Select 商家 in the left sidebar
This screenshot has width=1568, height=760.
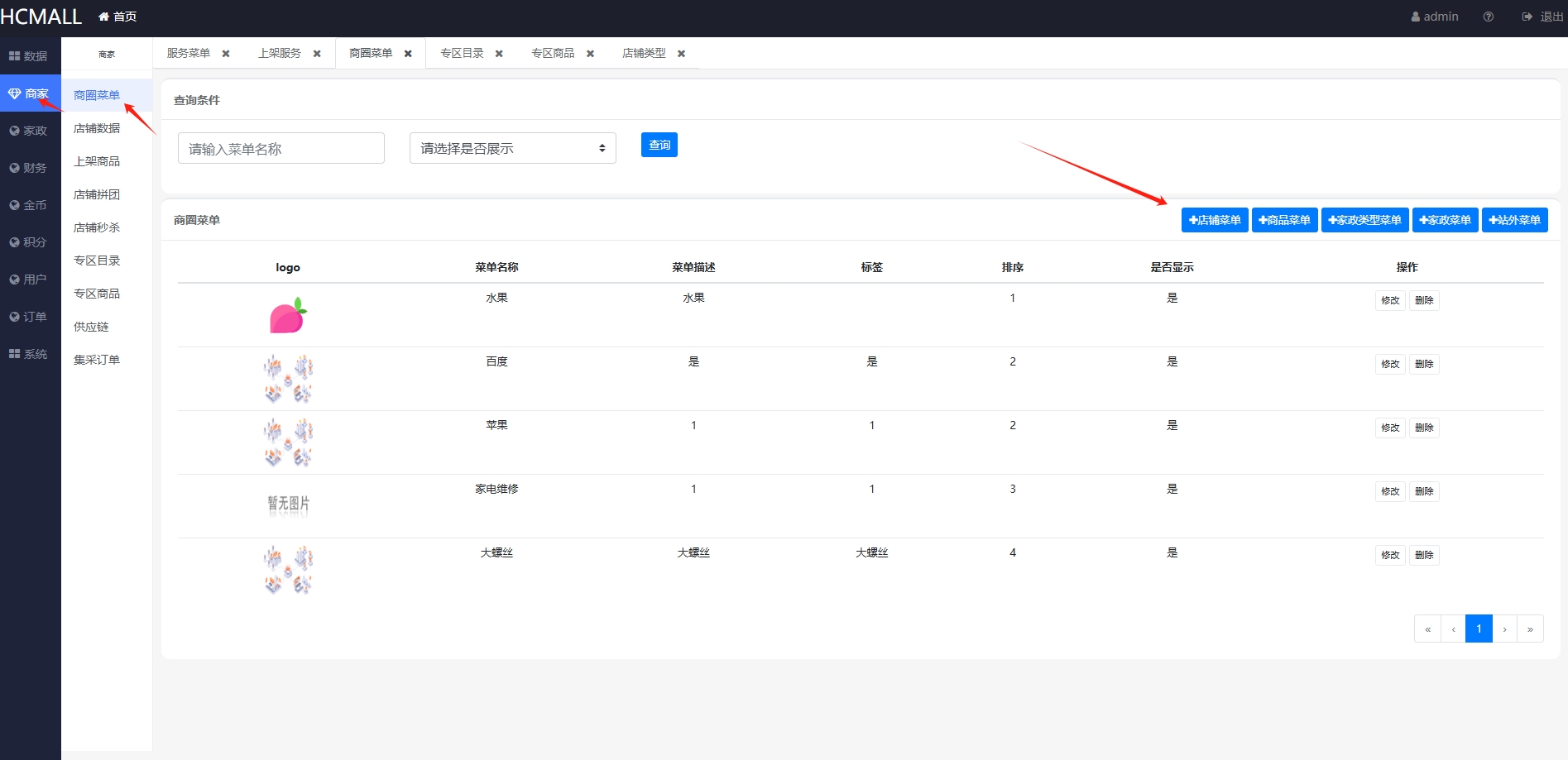pos(30,93)
